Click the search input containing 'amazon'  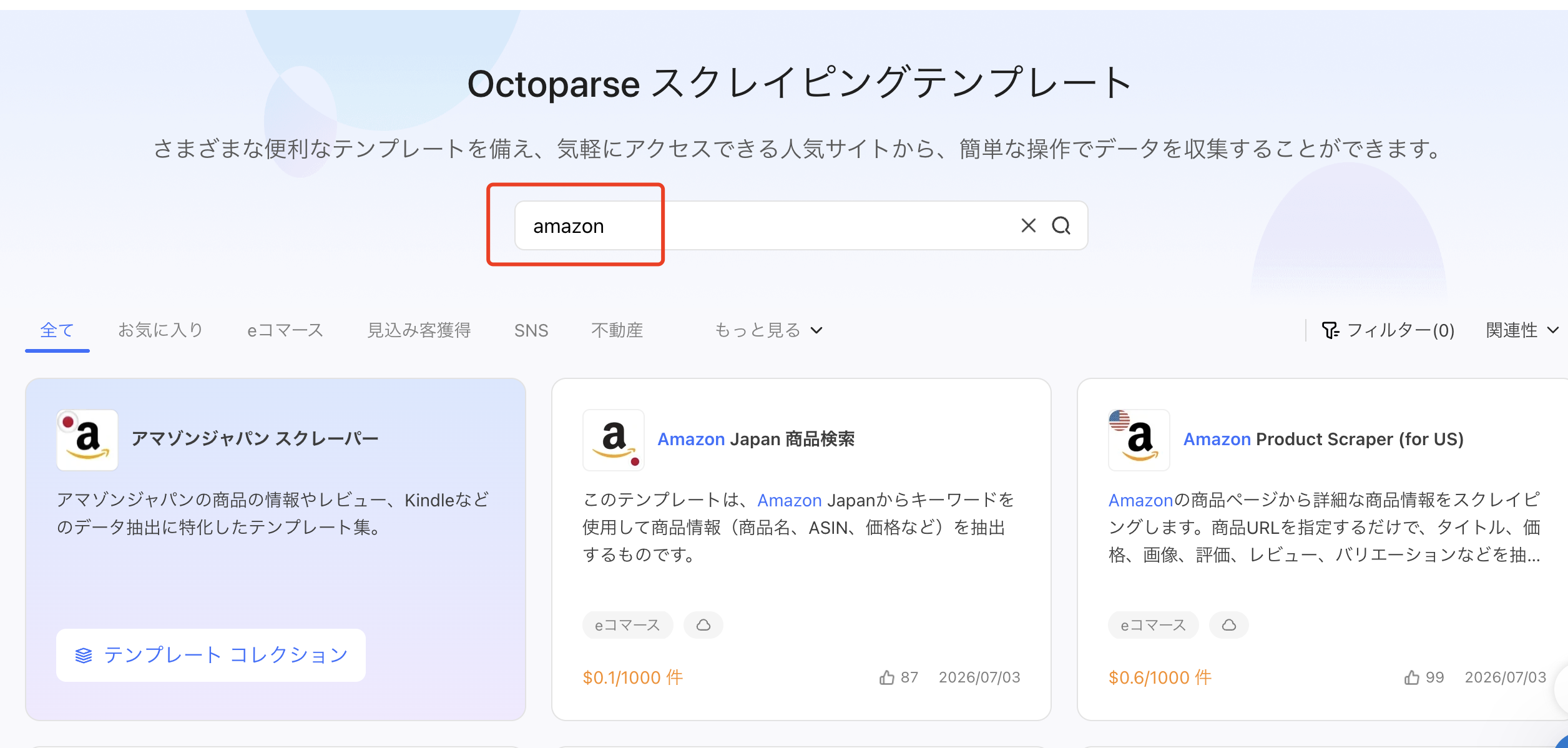[x=801, y=225]
